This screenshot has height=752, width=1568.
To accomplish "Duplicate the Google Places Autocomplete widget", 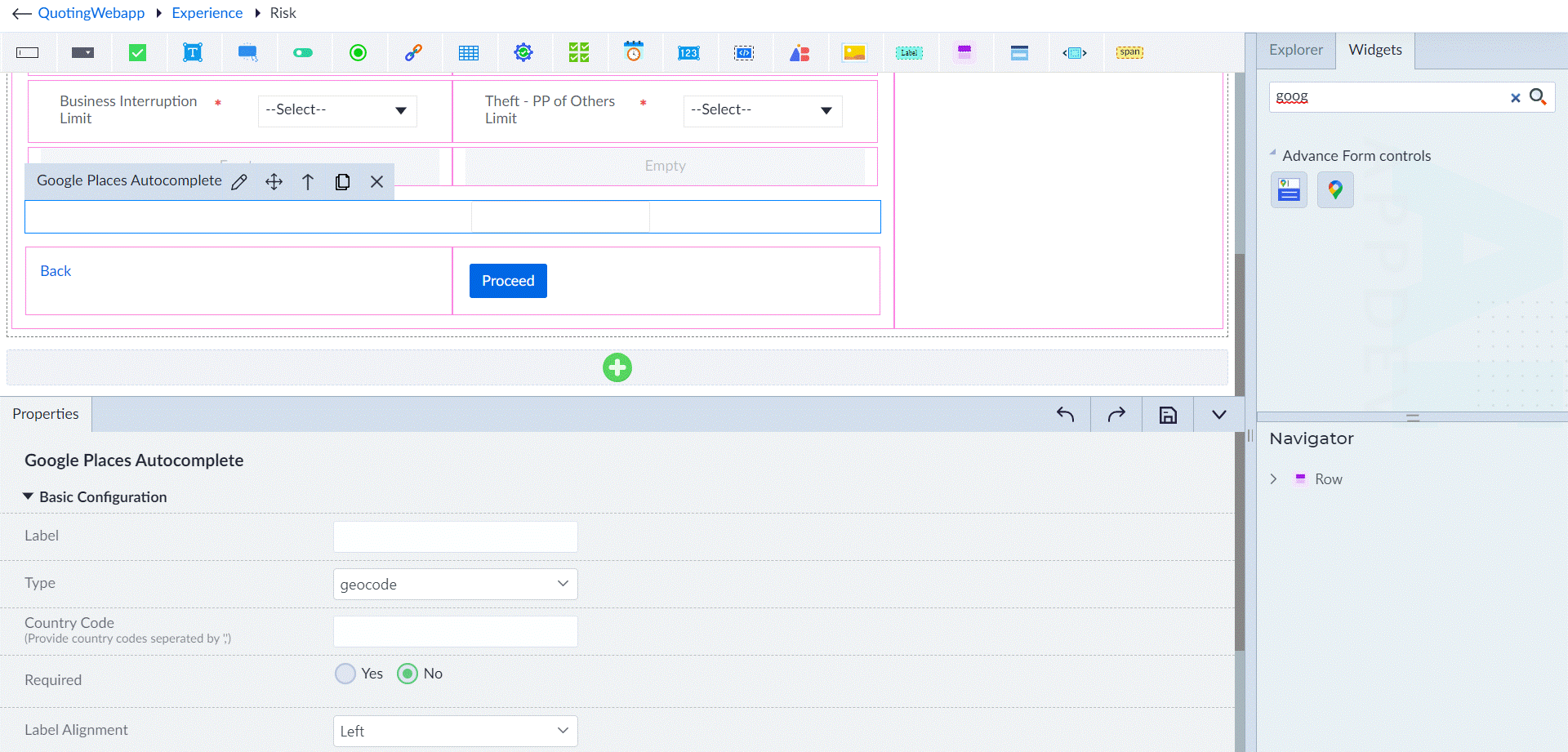I will pyautogui.click(x=343, y=182).
